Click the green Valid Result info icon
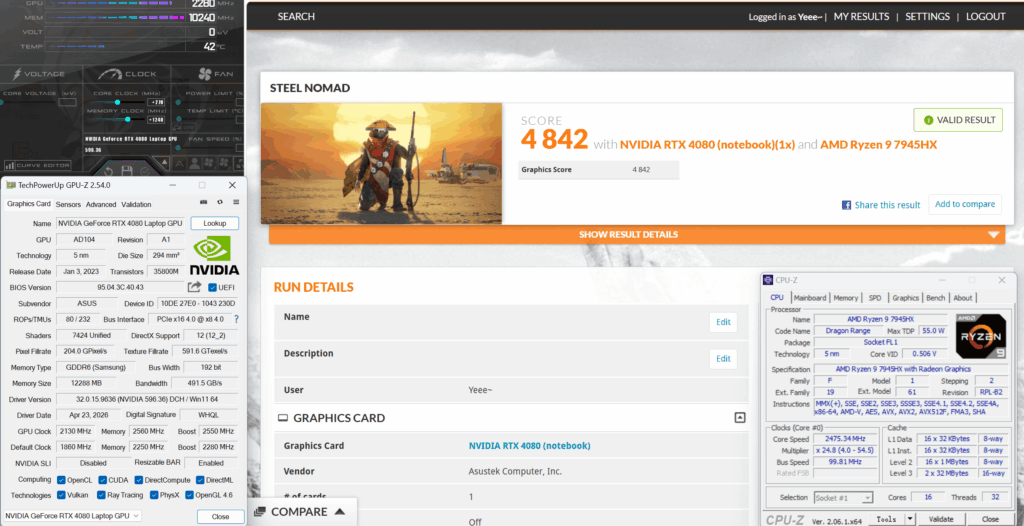 pos(928,120)
